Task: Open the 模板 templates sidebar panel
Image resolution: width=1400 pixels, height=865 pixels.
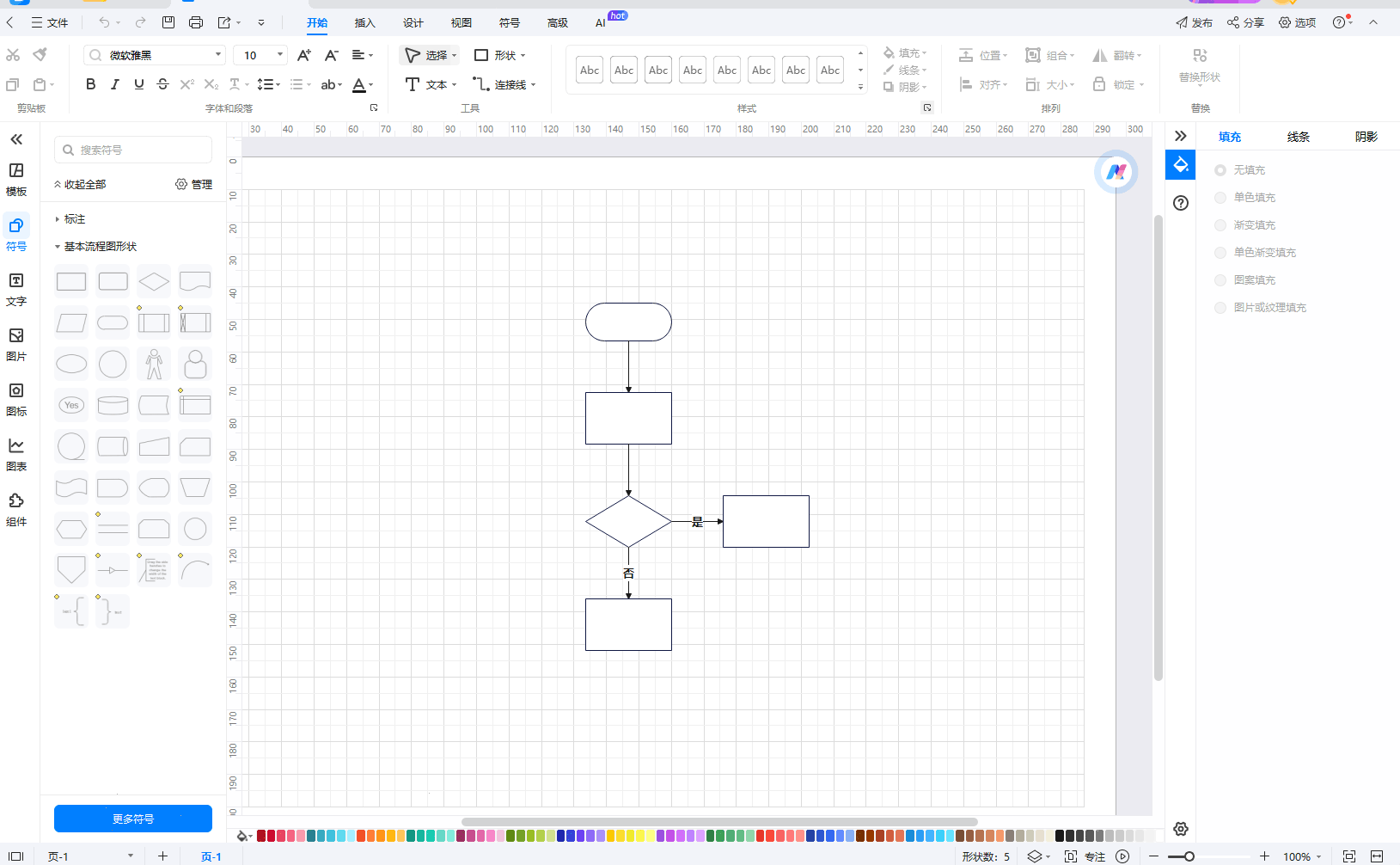Action: [x=16, y=180]
